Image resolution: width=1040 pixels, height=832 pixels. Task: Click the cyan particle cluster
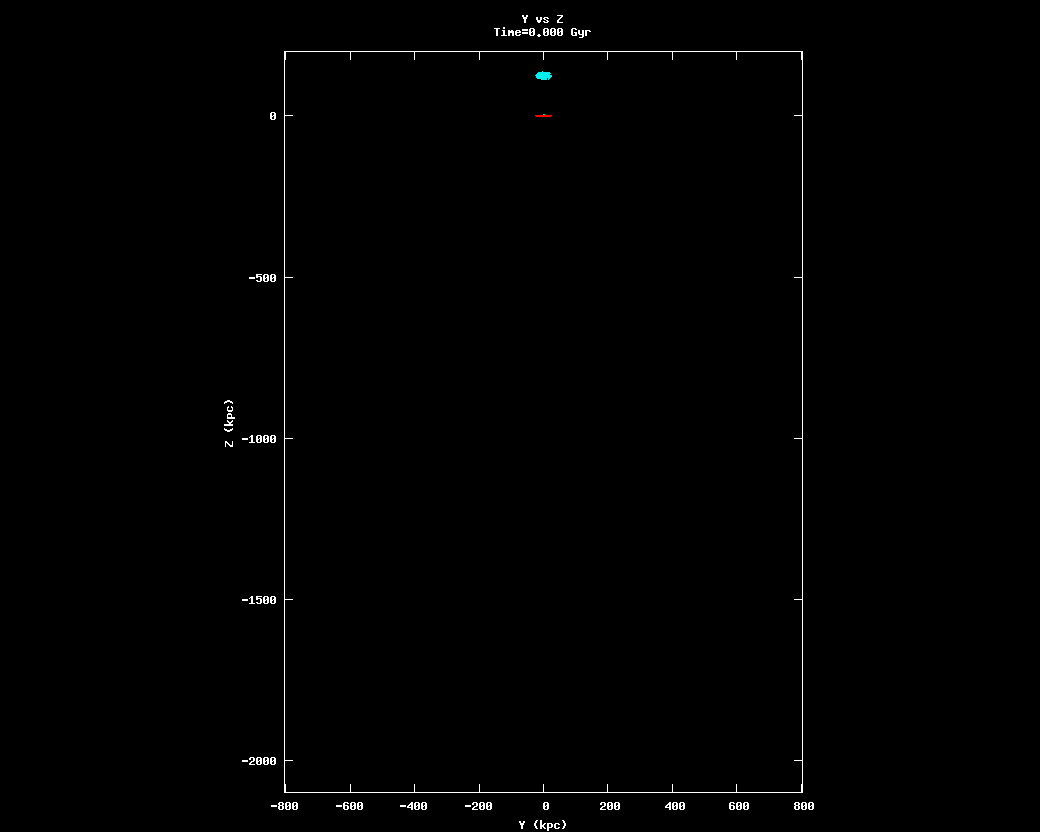pos(543,76)
